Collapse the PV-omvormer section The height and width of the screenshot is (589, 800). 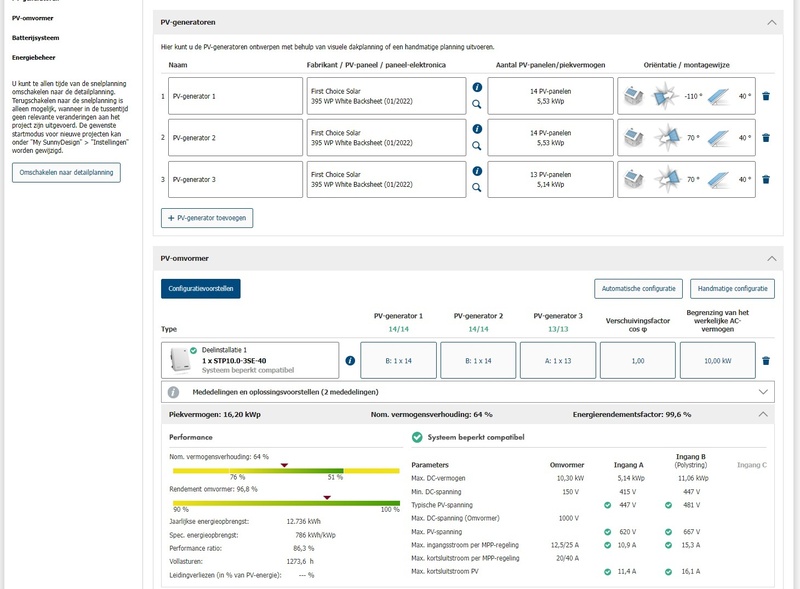771,258
